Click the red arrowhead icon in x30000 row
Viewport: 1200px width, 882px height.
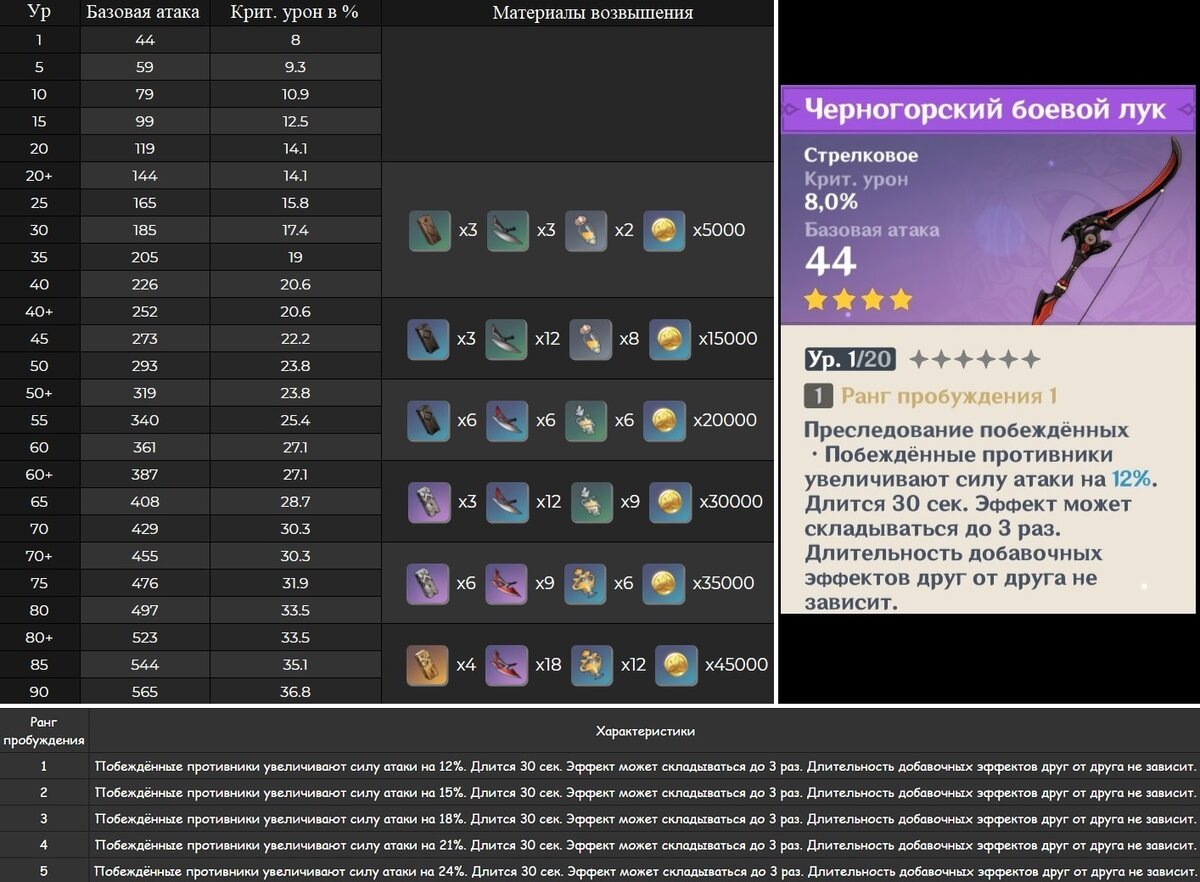pos(506,502)
